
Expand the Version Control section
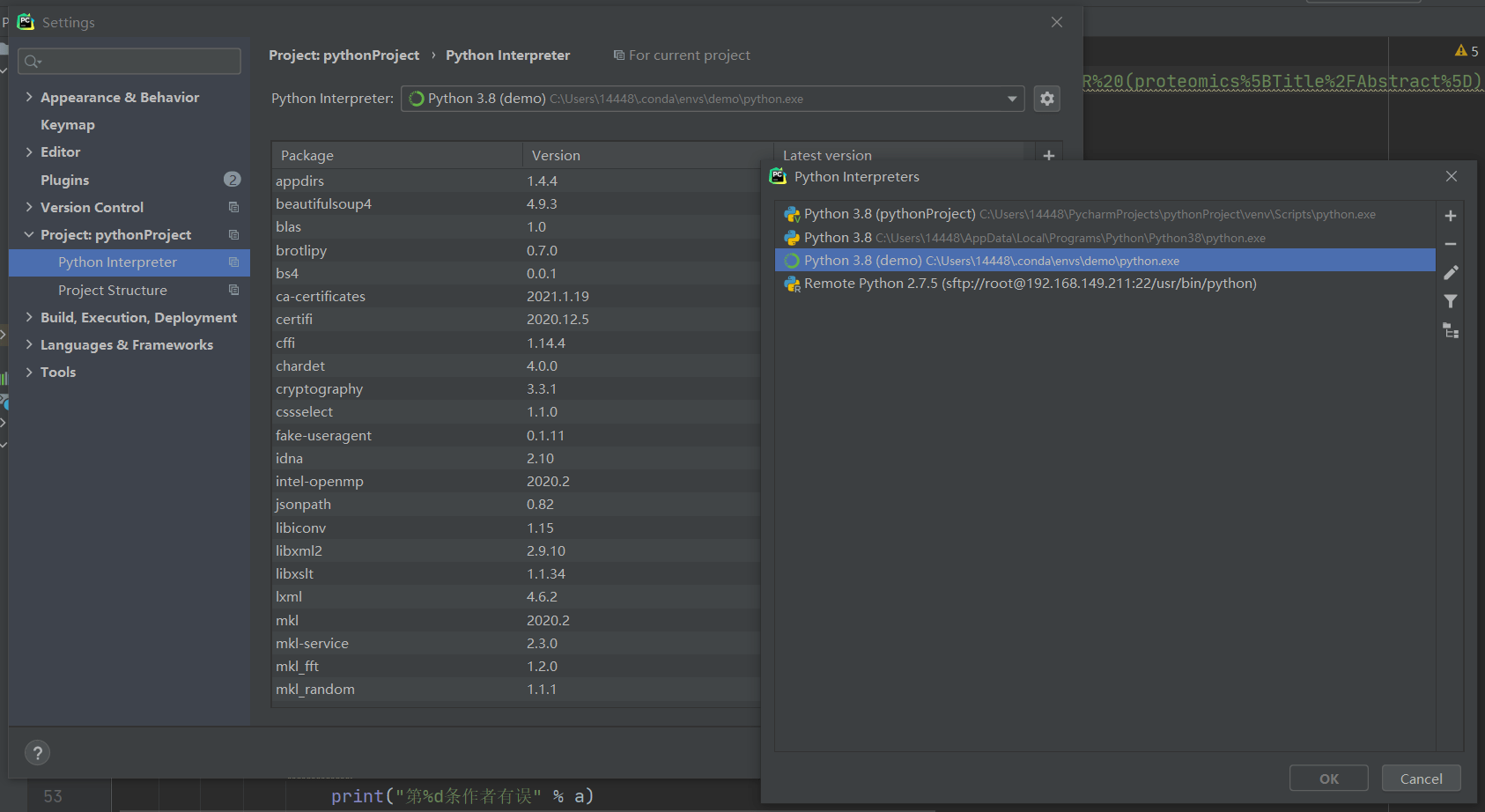[29, 207]
